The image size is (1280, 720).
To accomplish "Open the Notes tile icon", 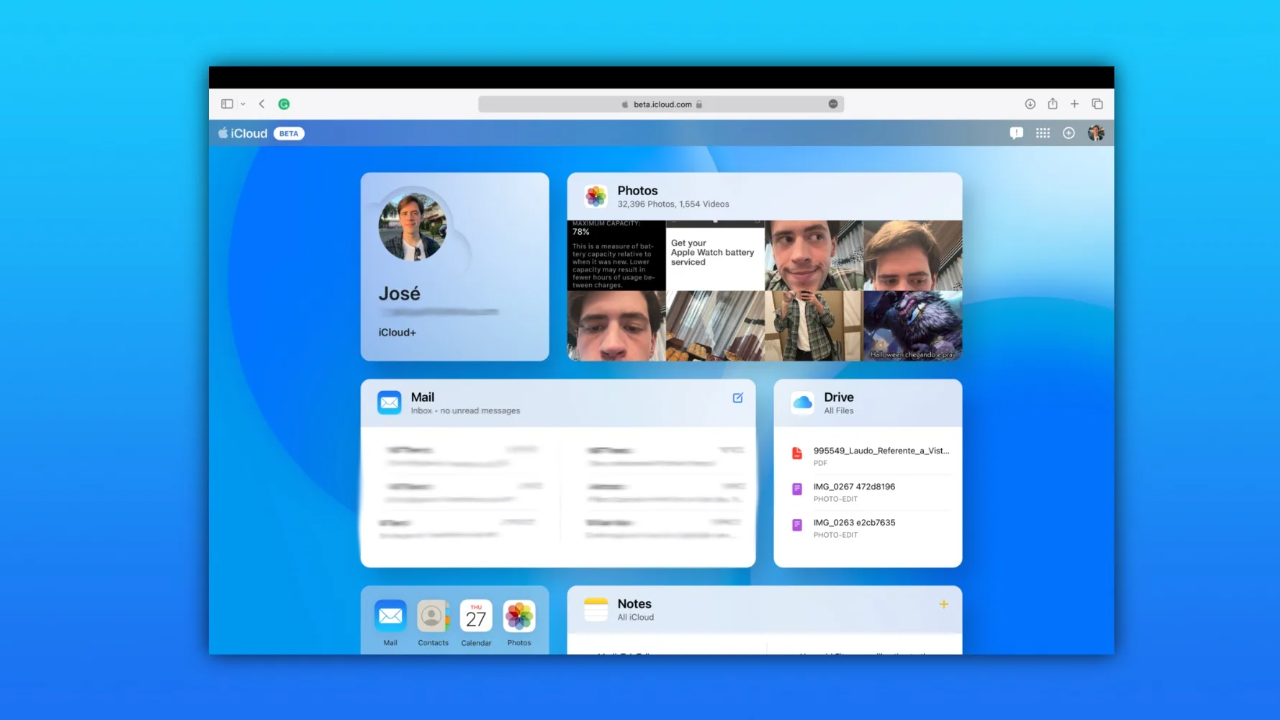I will point(596,610).
